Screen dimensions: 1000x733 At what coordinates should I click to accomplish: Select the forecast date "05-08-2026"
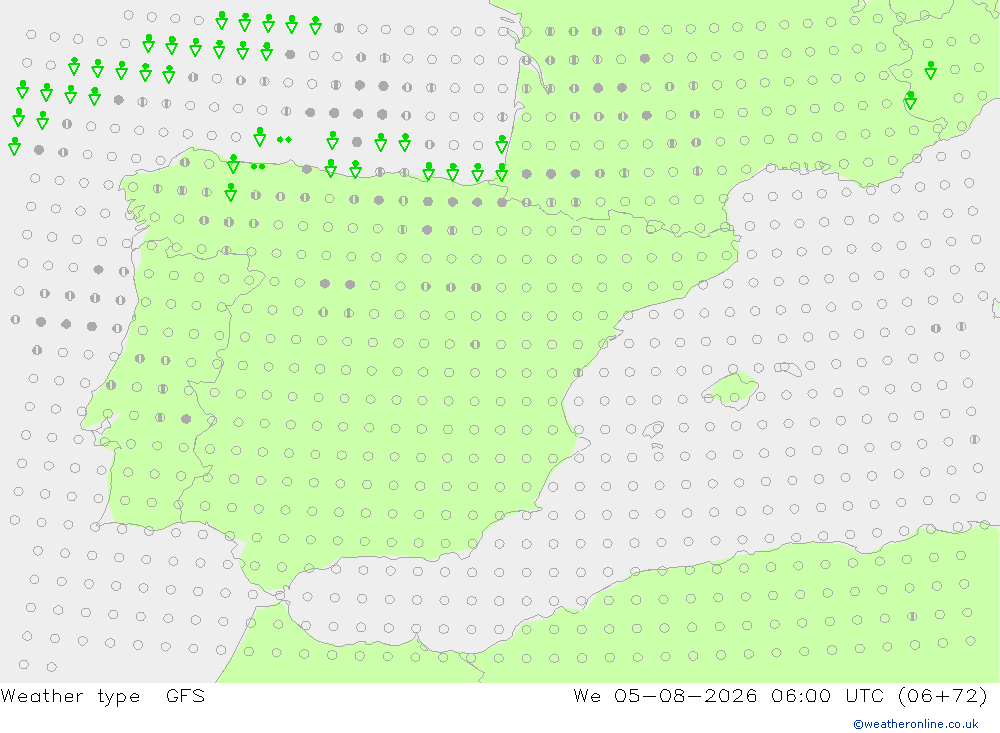(685, 696)
